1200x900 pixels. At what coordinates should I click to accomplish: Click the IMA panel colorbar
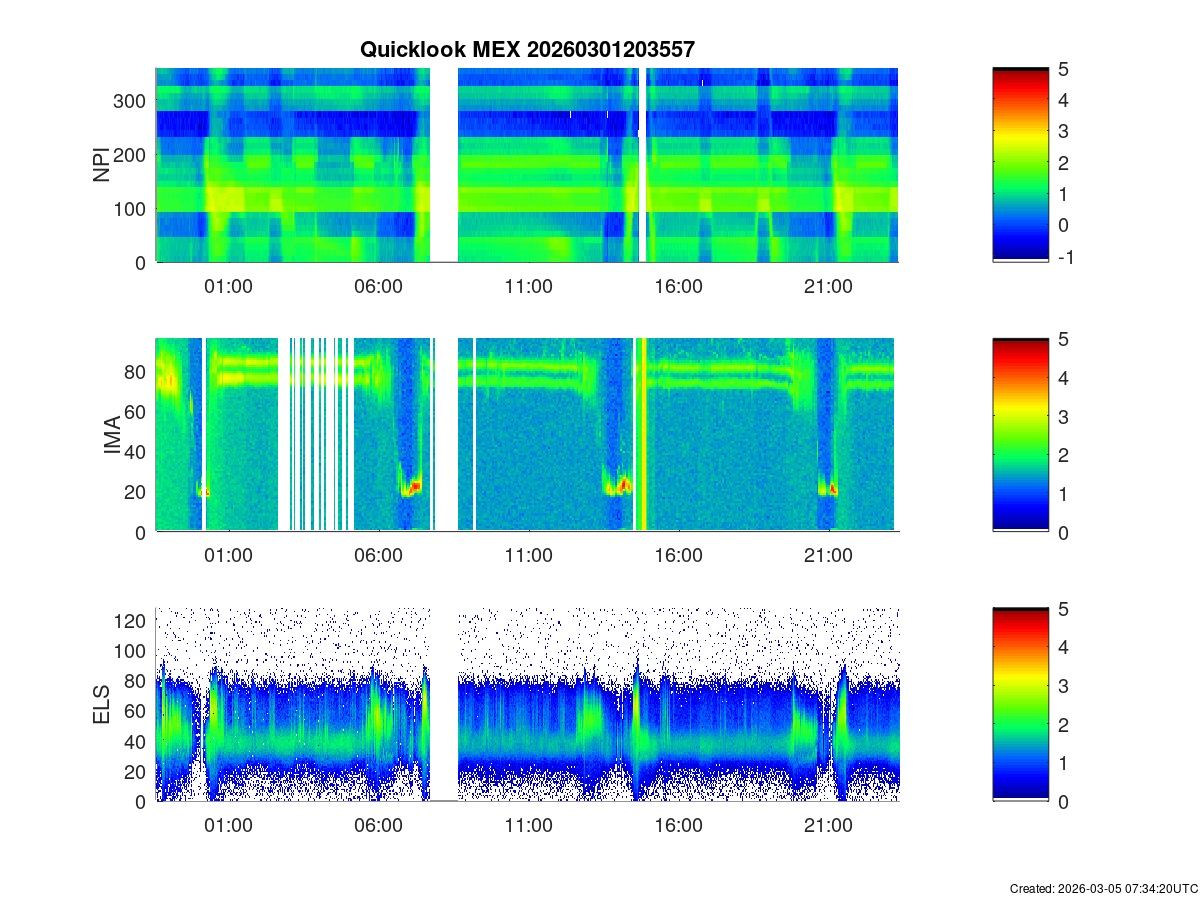[1020, 435]
